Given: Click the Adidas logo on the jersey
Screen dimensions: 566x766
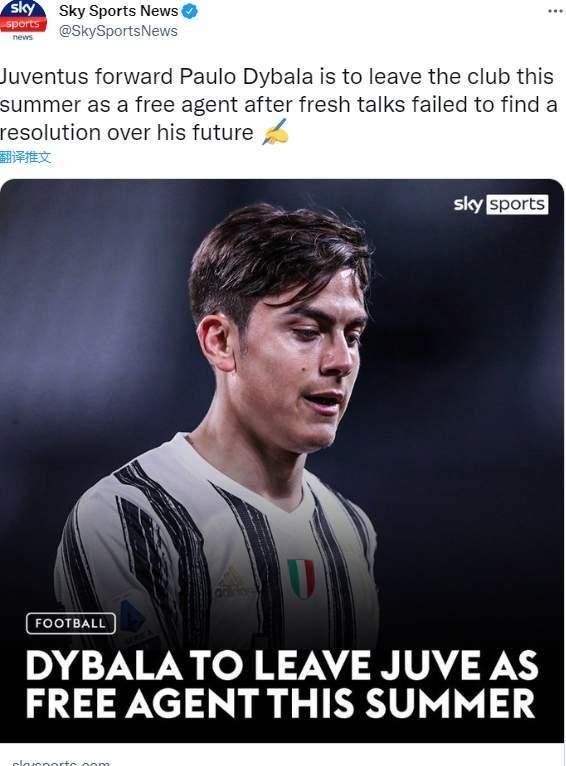Looking at the screenshot, I should (232, 583).
